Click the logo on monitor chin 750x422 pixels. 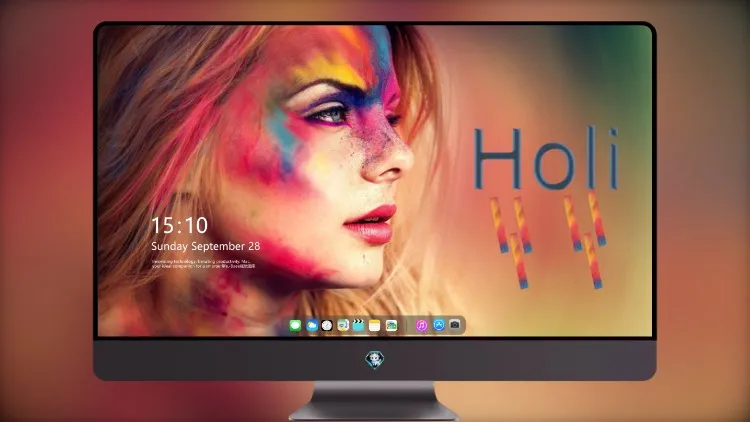point(375,360)
